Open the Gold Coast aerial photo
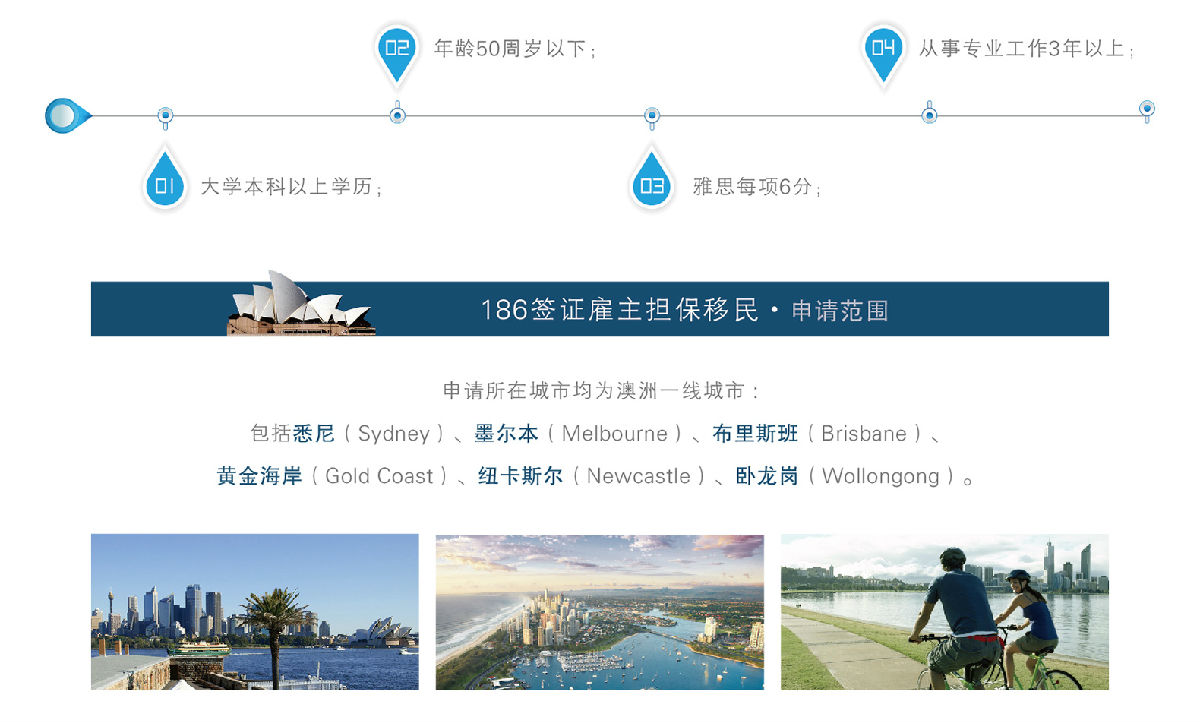The width and height of the screenshot is (1200, 723). click(600, 611)
